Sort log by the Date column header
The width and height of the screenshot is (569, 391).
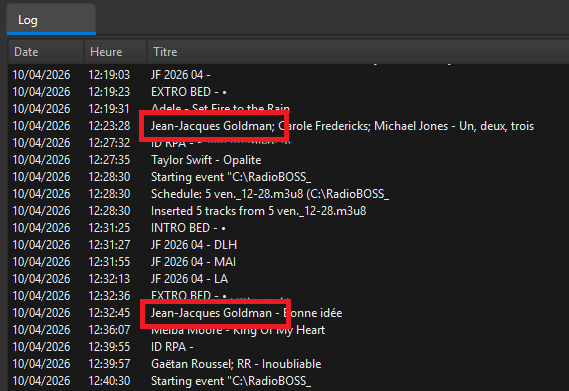(46, 52)
